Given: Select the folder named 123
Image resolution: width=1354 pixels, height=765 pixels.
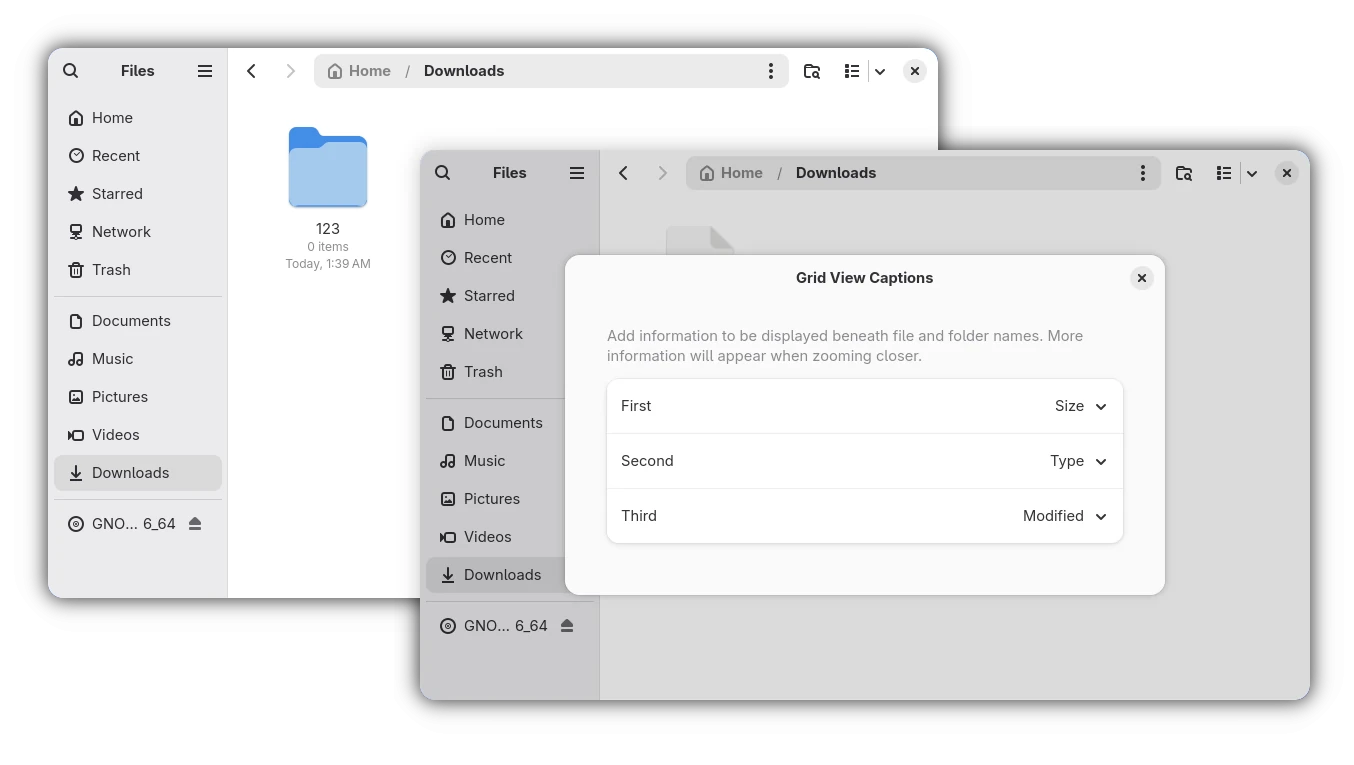Looking at the screenshot, I should (328, 170).
